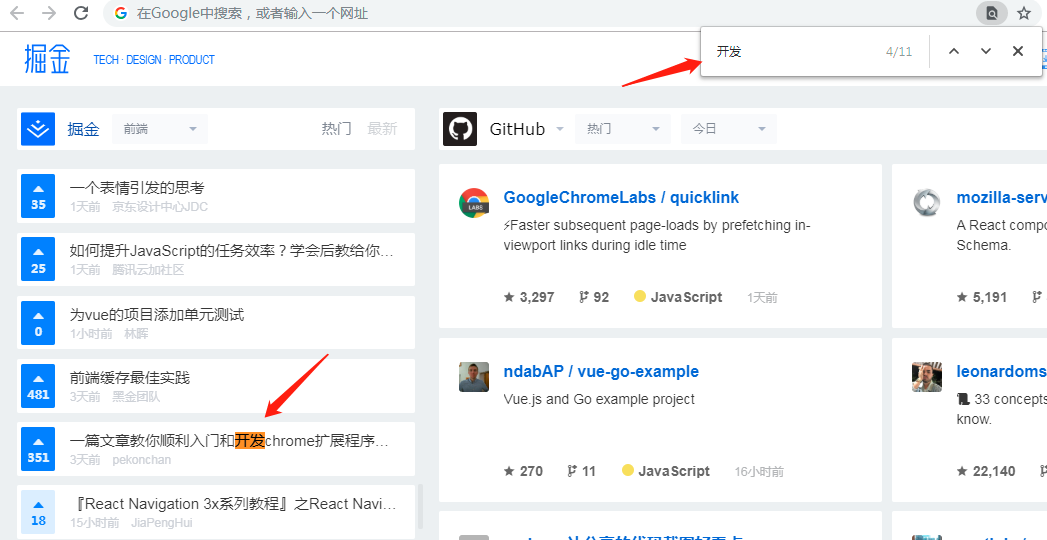Go back with the browser back arrow
Image resolution: width=1047 pixels, height=540 pixels.
17,13
